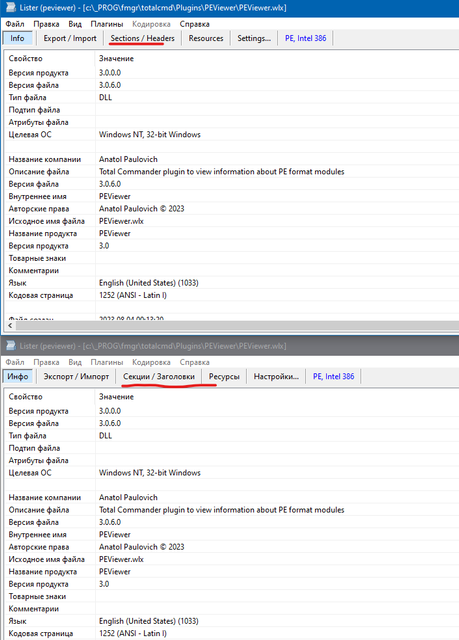Screen dimensions: 459x640
Task: Open Файл menu in lower window
Action: [x=15, y=362]
